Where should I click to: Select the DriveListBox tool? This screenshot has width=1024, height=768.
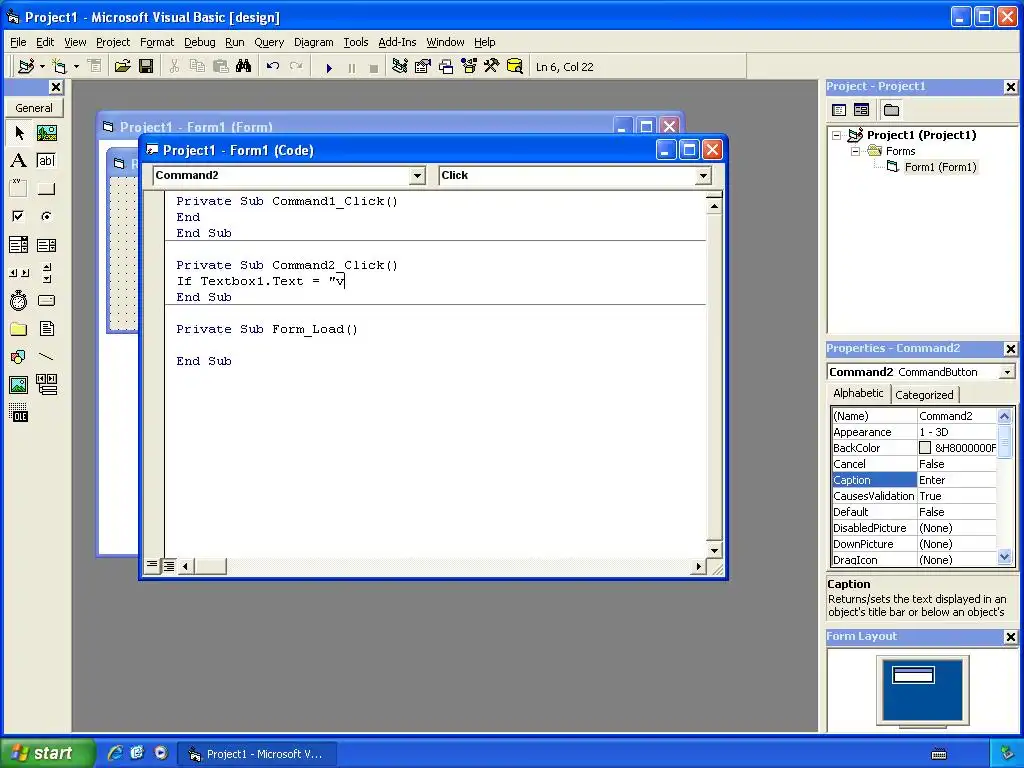46,300
